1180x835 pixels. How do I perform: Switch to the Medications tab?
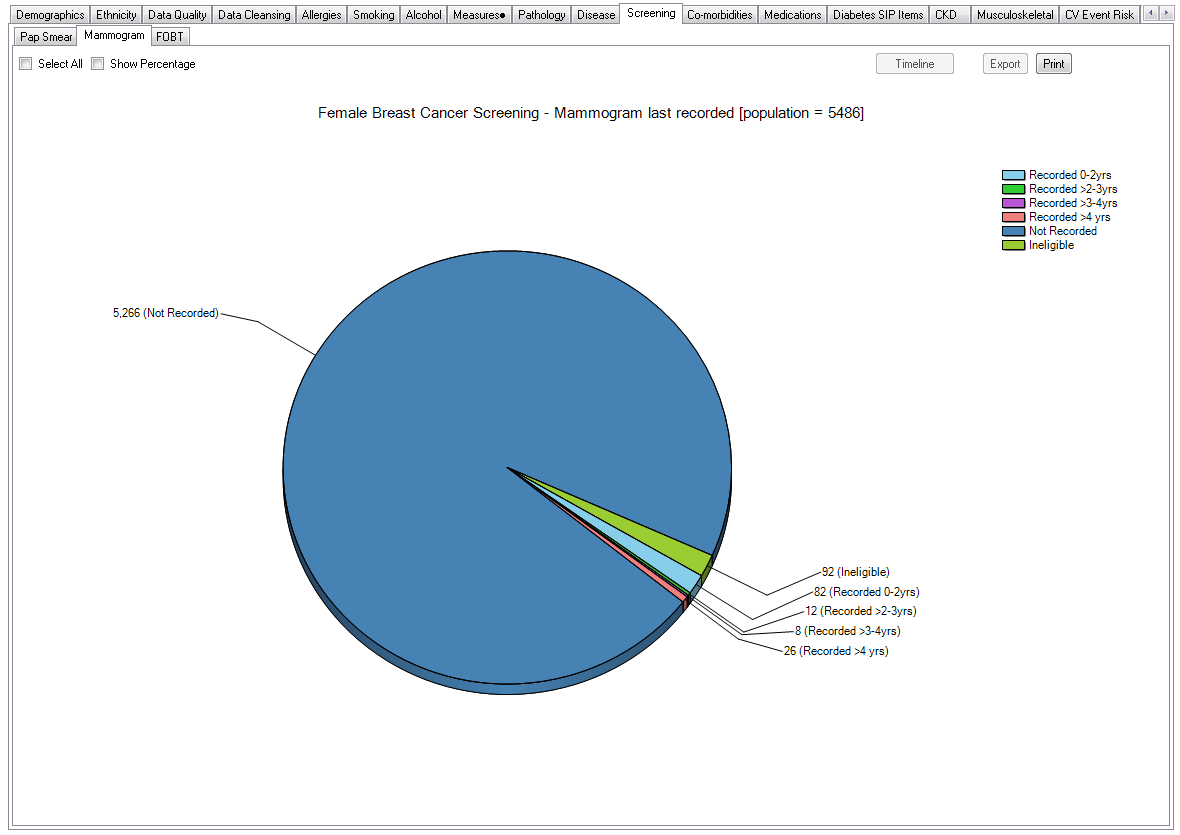[x=792, y=15]
